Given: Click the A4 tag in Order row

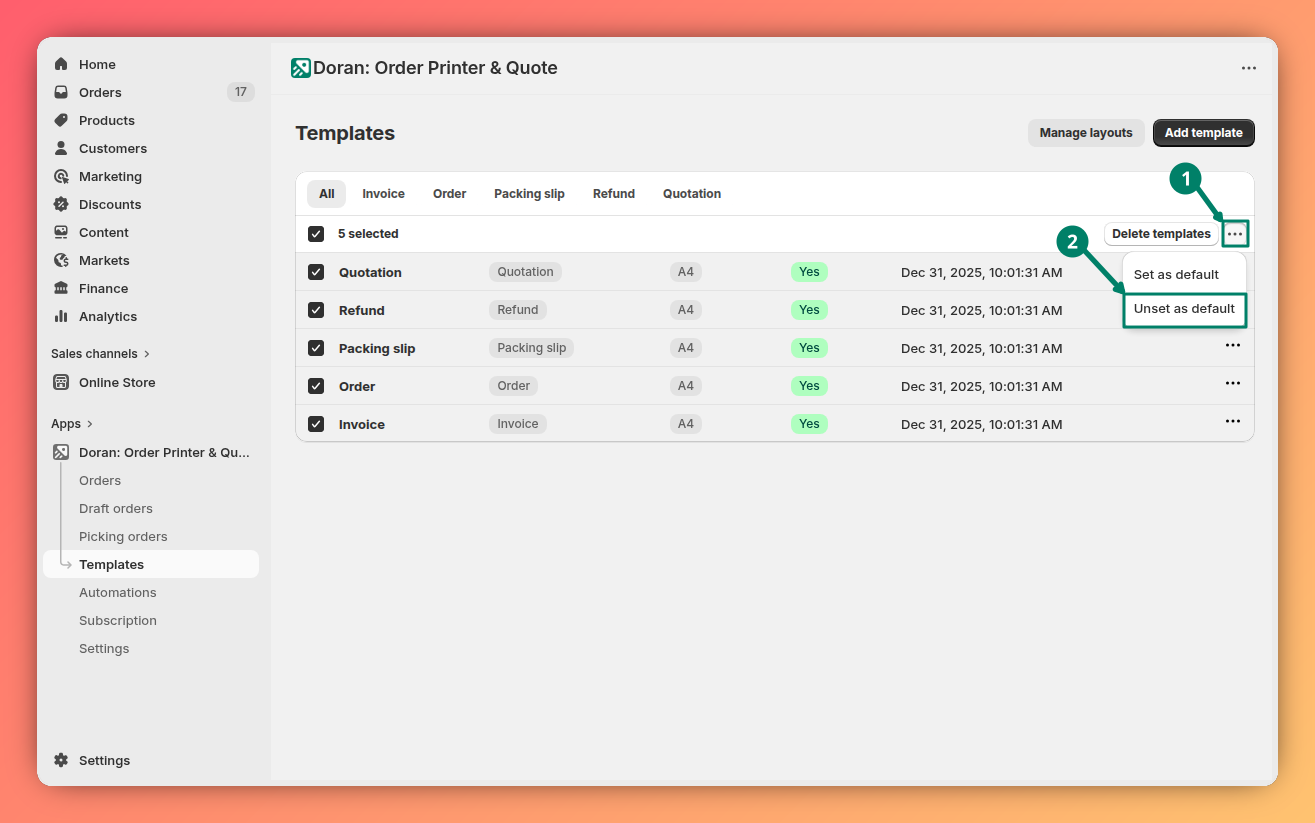Looking at the screenshot, I should pos(686,386).
